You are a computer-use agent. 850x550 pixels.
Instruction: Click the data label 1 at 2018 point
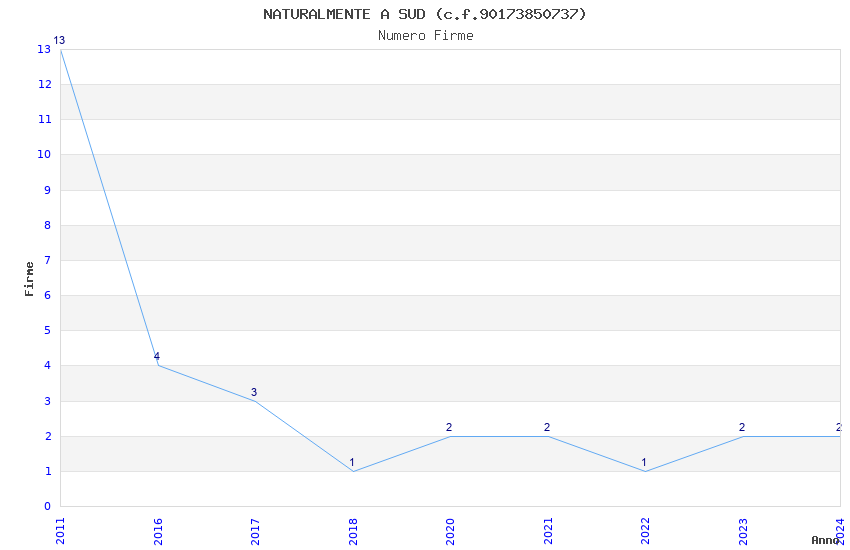(352, 462)
